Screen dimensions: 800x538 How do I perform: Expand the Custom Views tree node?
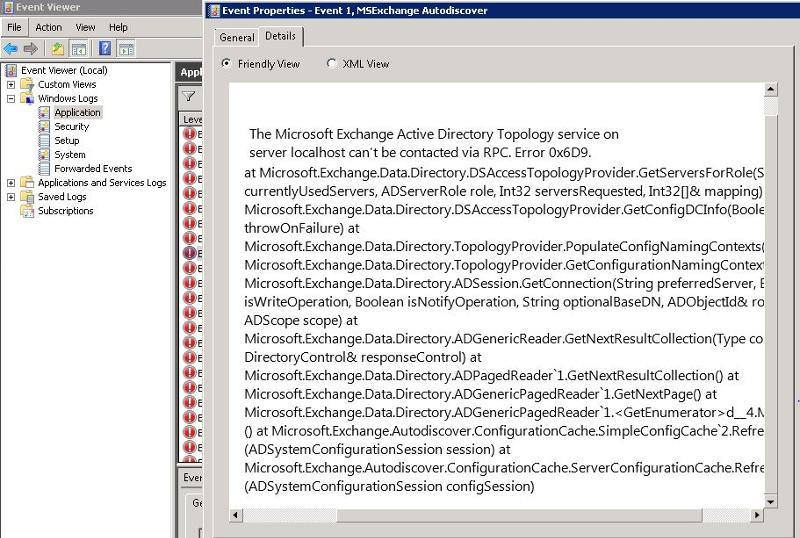[x=11, y=85]
